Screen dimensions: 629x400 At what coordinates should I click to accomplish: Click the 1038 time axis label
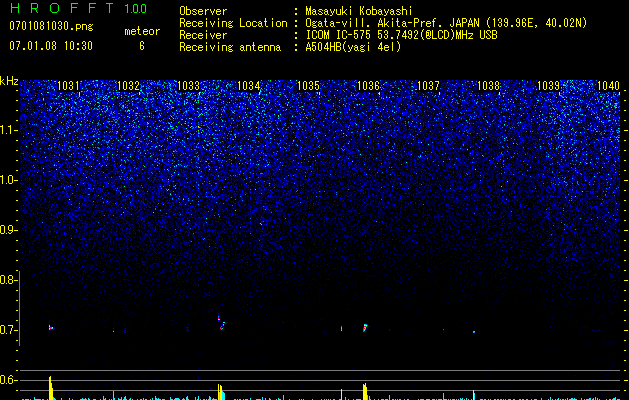488,86
